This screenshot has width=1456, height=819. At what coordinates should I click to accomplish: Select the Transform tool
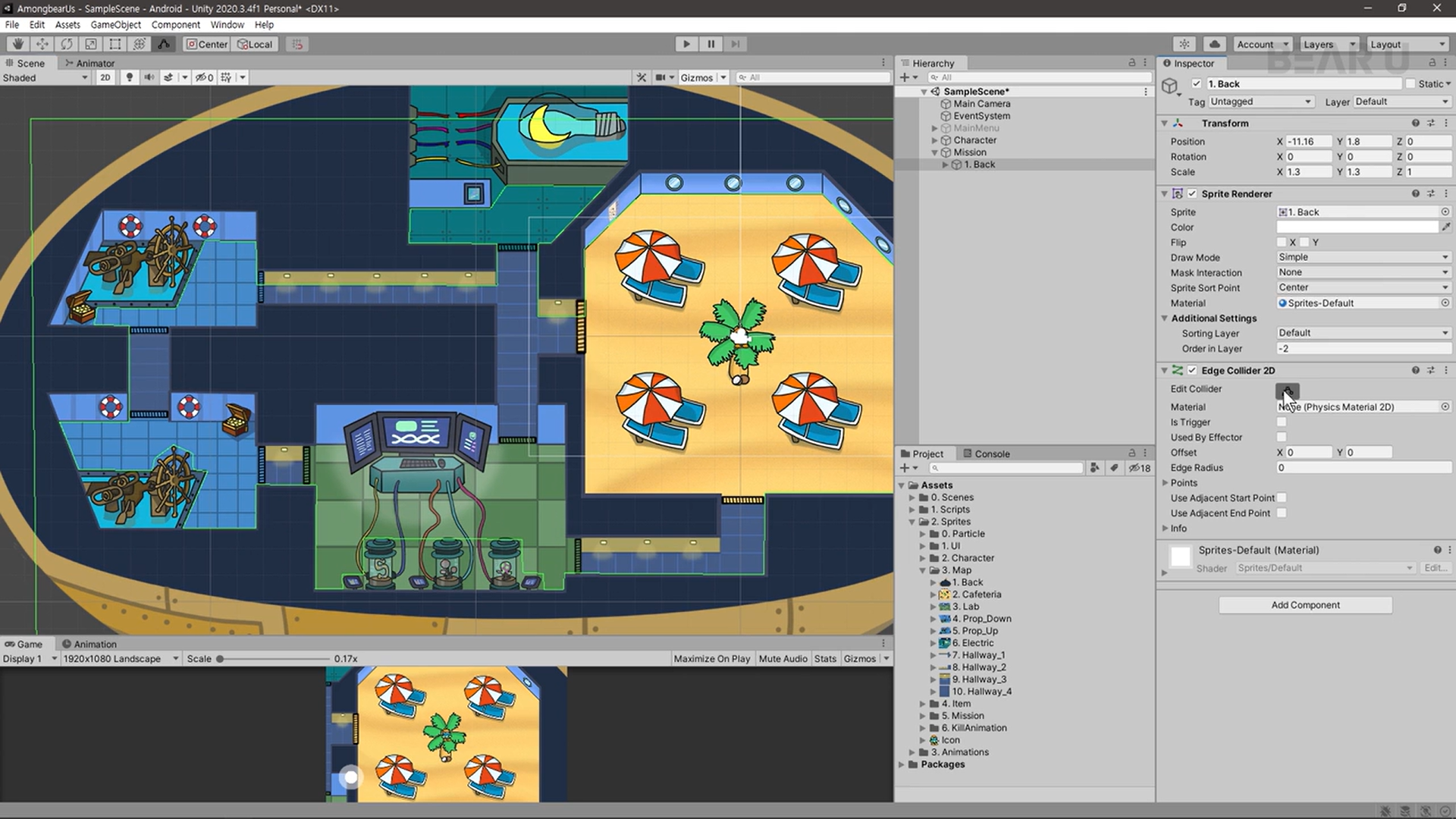140,44
